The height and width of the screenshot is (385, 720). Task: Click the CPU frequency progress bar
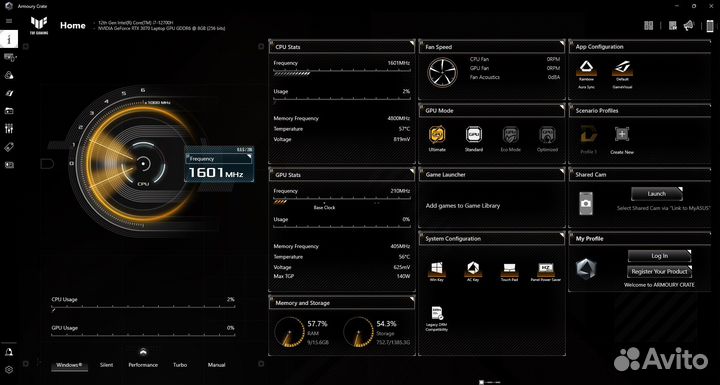(x=342, y=72)
